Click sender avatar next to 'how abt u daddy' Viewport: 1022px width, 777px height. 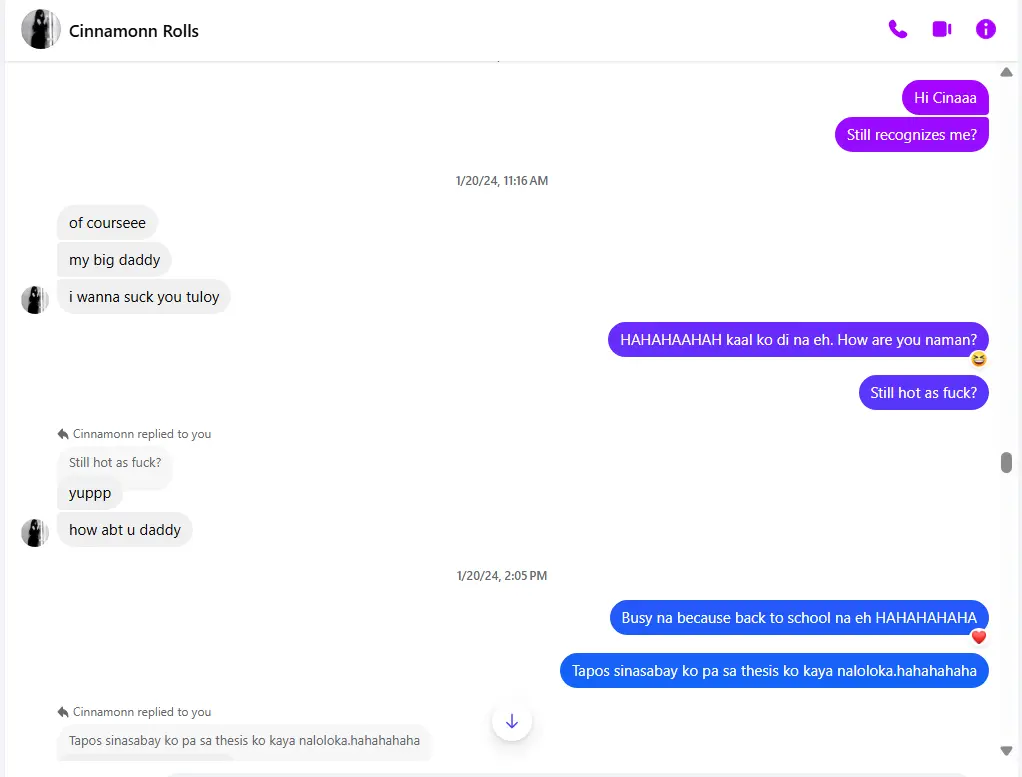click(x=35, y=533)
